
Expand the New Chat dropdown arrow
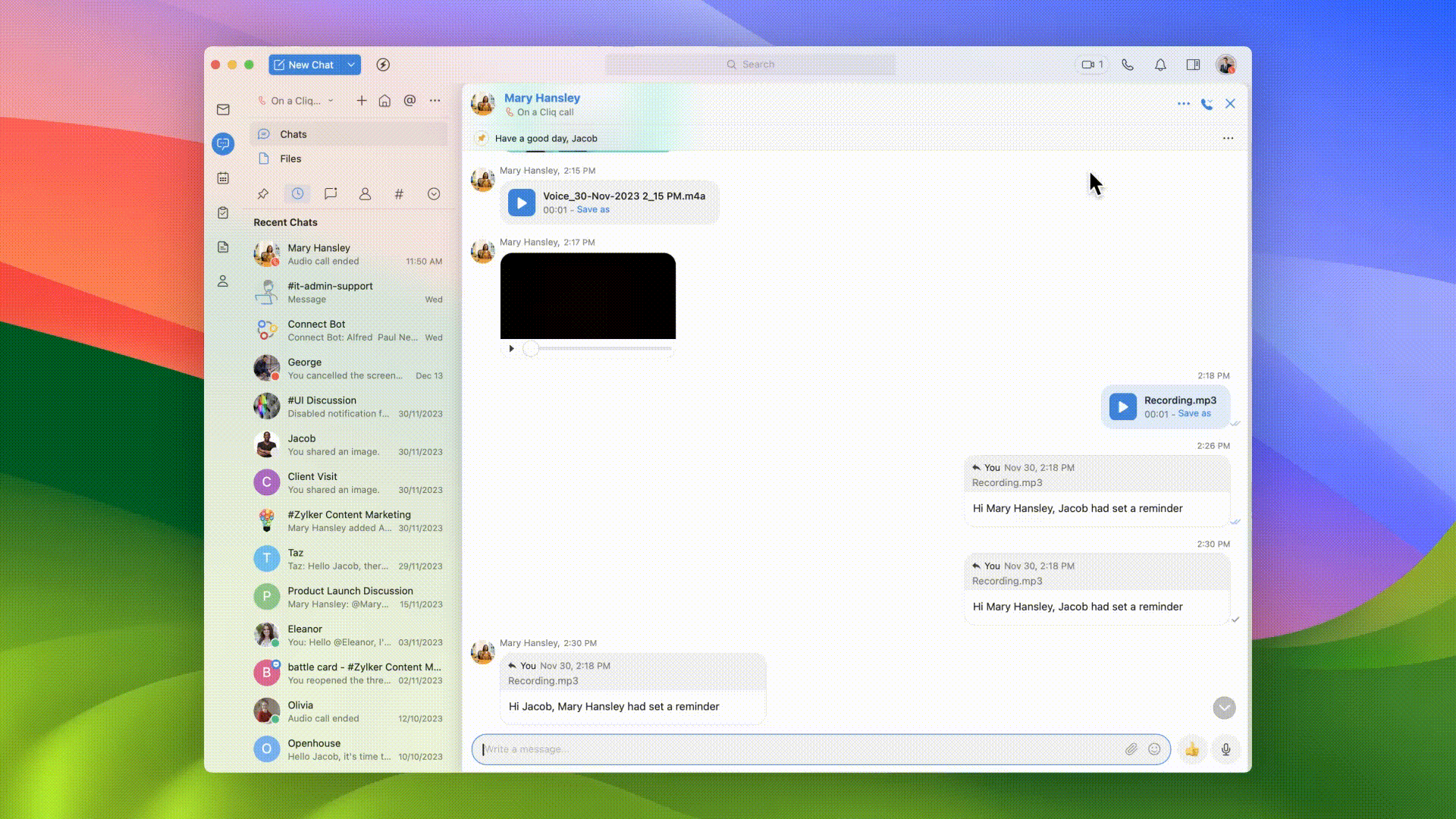[x=351, y=65]
